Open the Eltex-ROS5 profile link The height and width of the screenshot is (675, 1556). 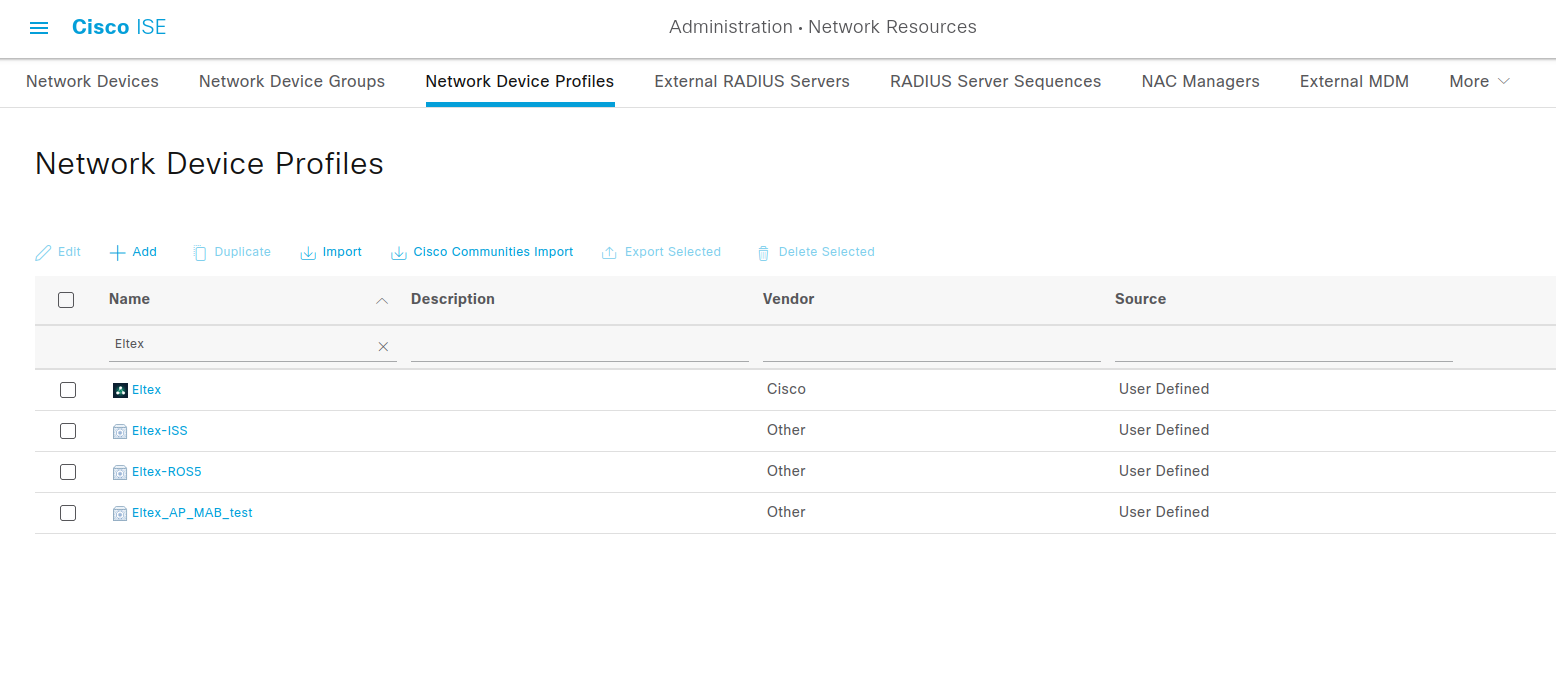point(167,472)
